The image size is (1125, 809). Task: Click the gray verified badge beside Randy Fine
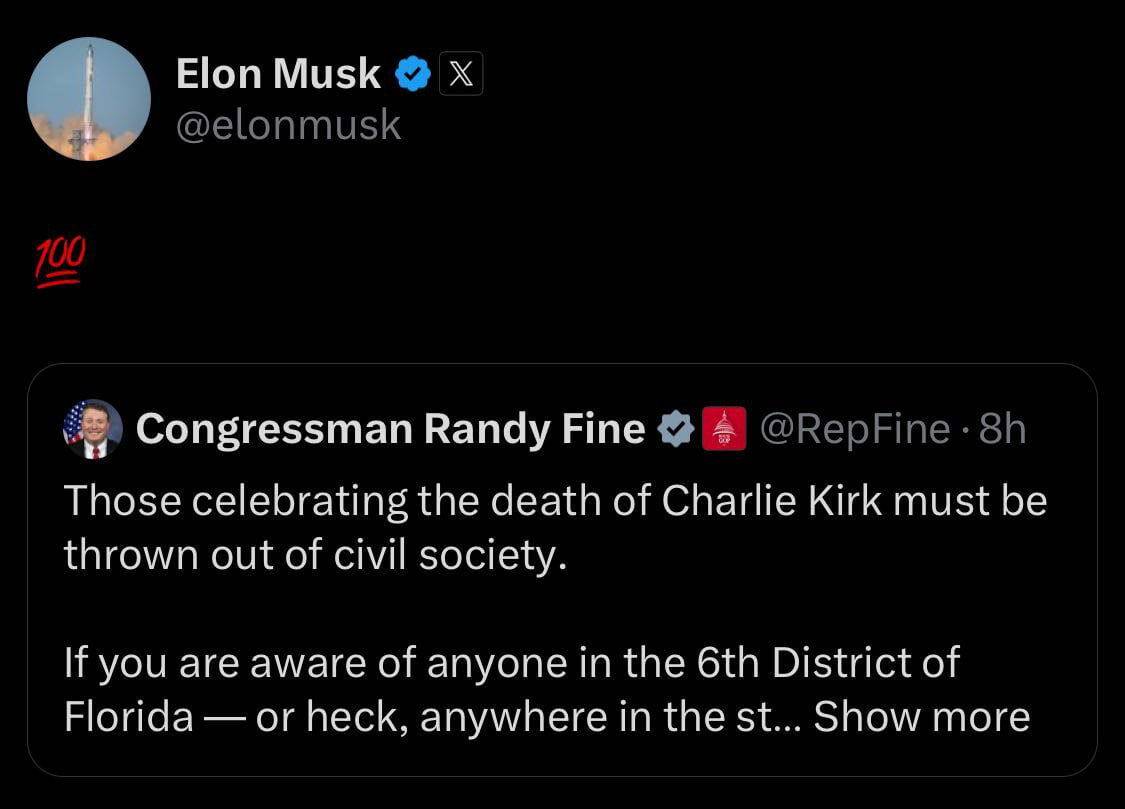click(676, 429)
